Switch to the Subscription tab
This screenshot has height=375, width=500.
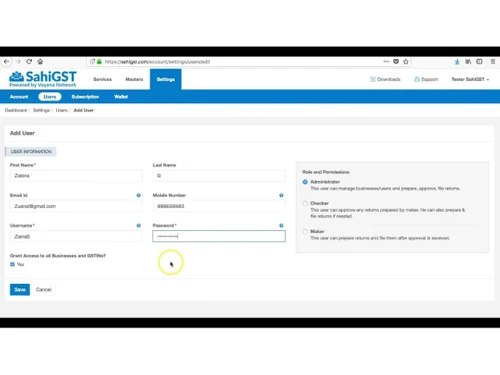pyautogui.click(x=85, y=97)
